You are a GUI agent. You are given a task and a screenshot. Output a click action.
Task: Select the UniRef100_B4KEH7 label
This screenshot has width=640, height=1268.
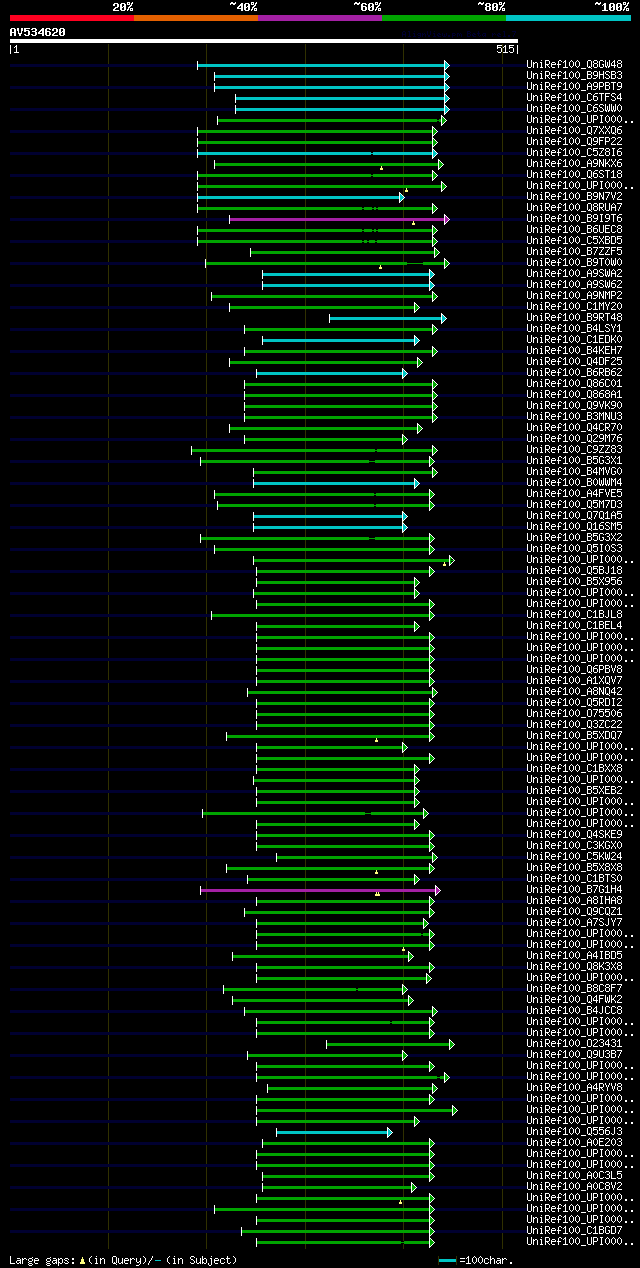click(575, 350)
